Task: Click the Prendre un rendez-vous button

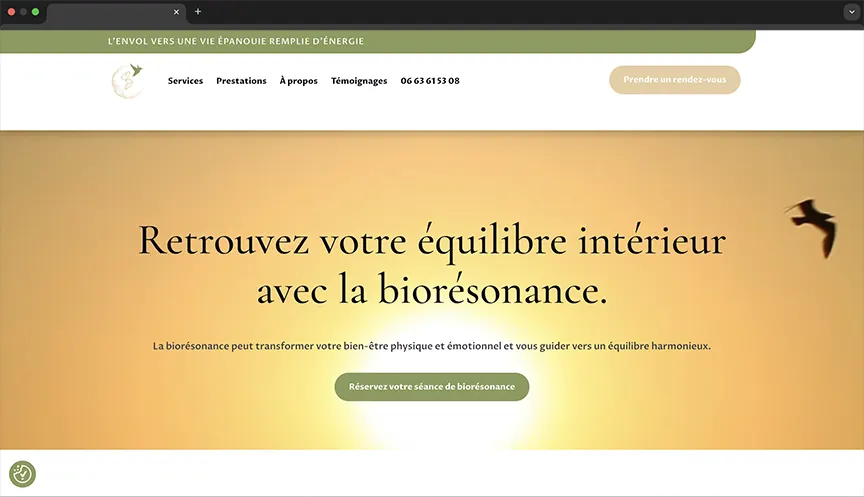Action: coord(674,80)
